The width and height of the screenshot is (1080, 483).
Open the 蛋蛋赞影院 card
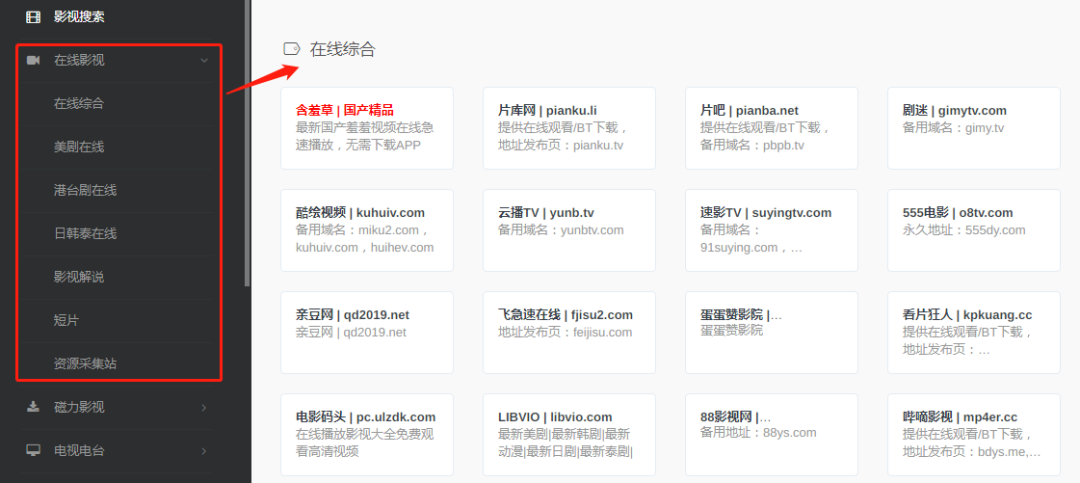click(x=771, y=332)
